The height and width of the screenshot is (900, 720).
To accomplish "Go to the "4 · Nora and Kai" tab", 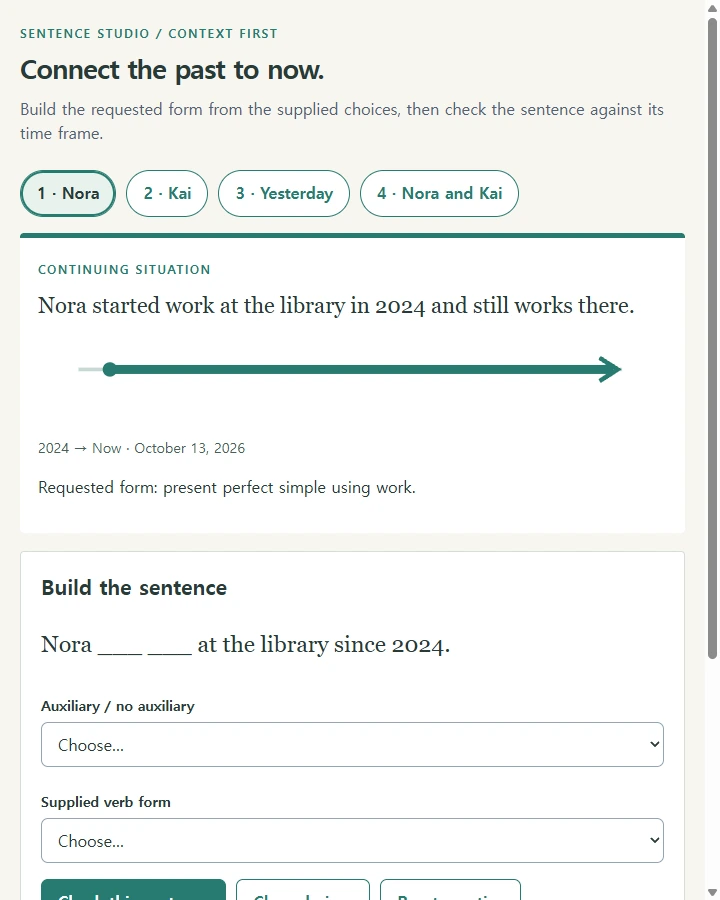I will (439, 193).
